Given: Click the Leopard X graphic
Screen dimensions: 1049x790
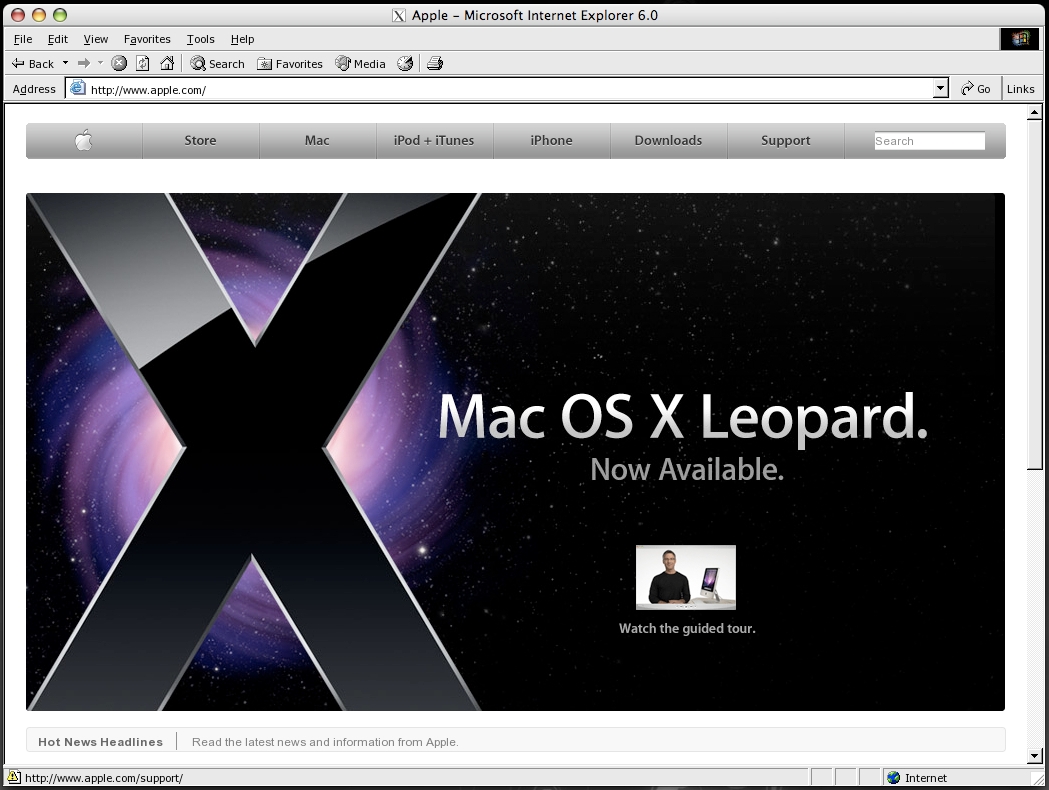Looking at the screenshot, I should coord(253,452).
